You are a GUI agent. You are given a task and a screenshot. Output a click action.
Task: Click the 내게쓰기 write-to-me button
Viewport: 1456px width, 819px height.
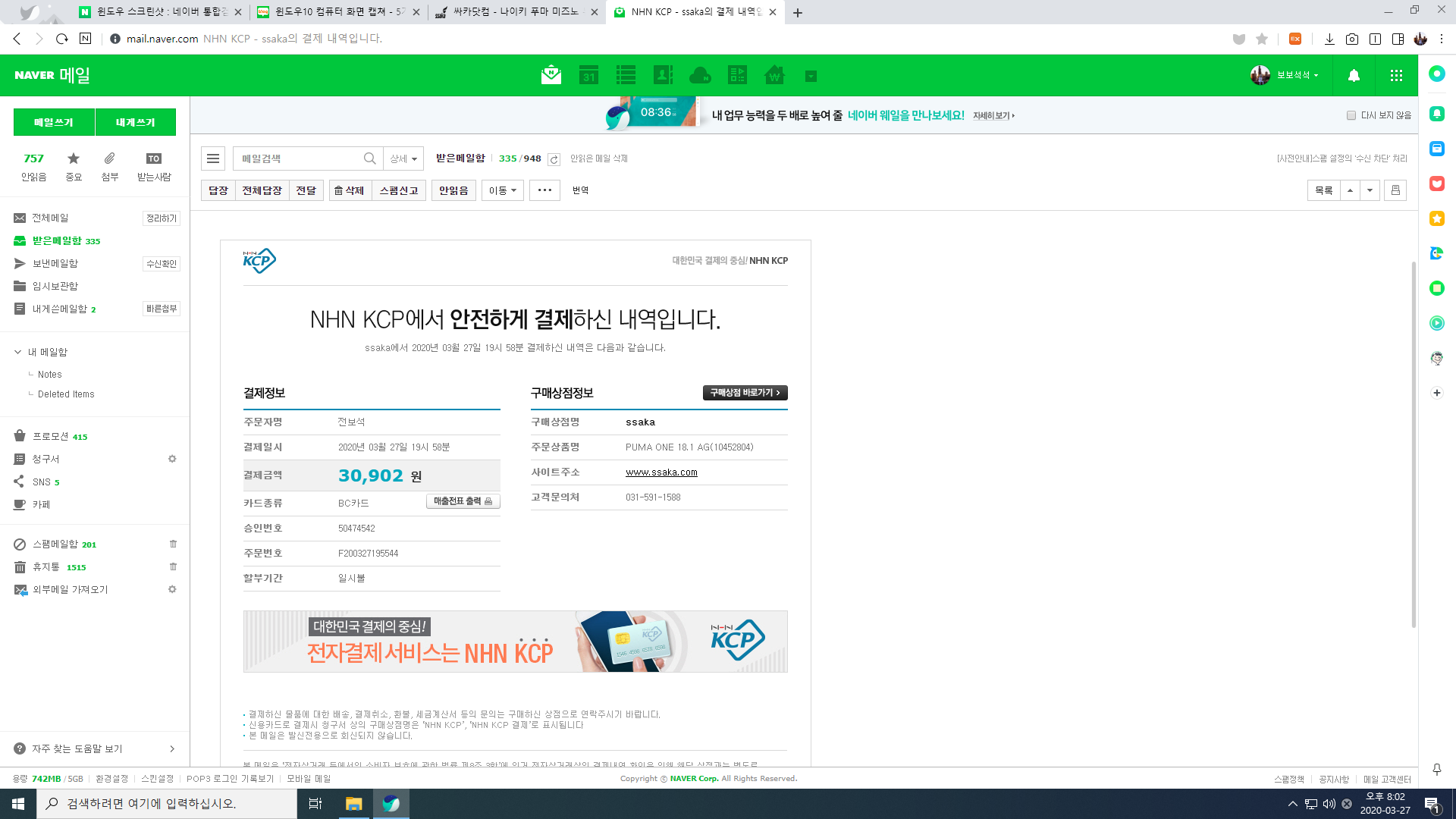136,122
